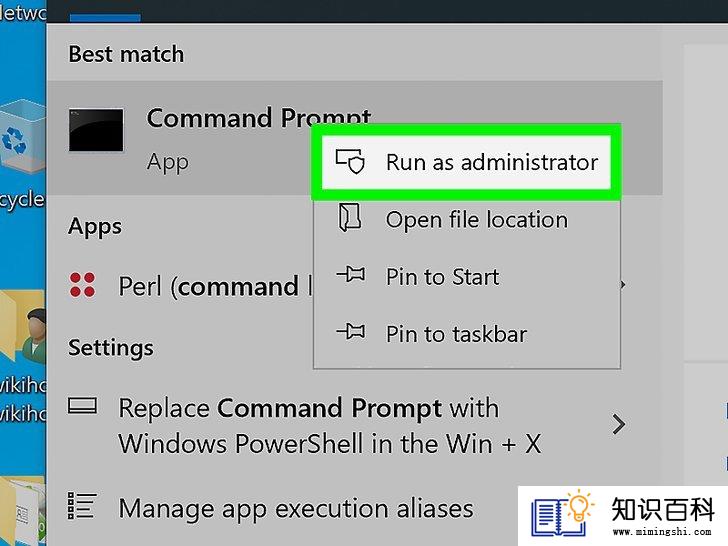The height and width of the screenshot is (546, 728).
Task: Select Pin to taskbar menu entry
Action: (x=467, y=334)
